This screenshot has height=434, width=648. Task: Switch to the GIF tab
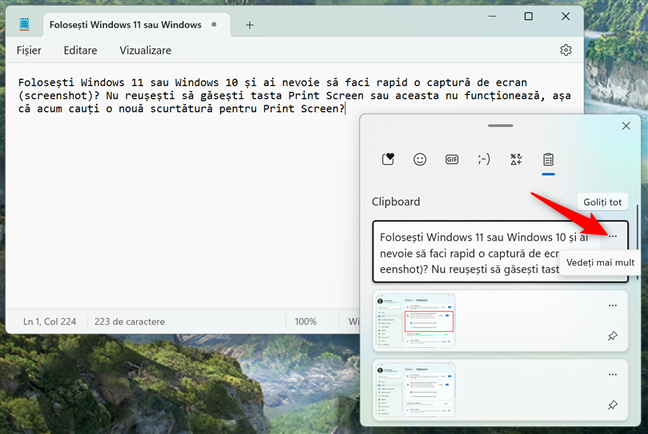[x=452, y=159]
